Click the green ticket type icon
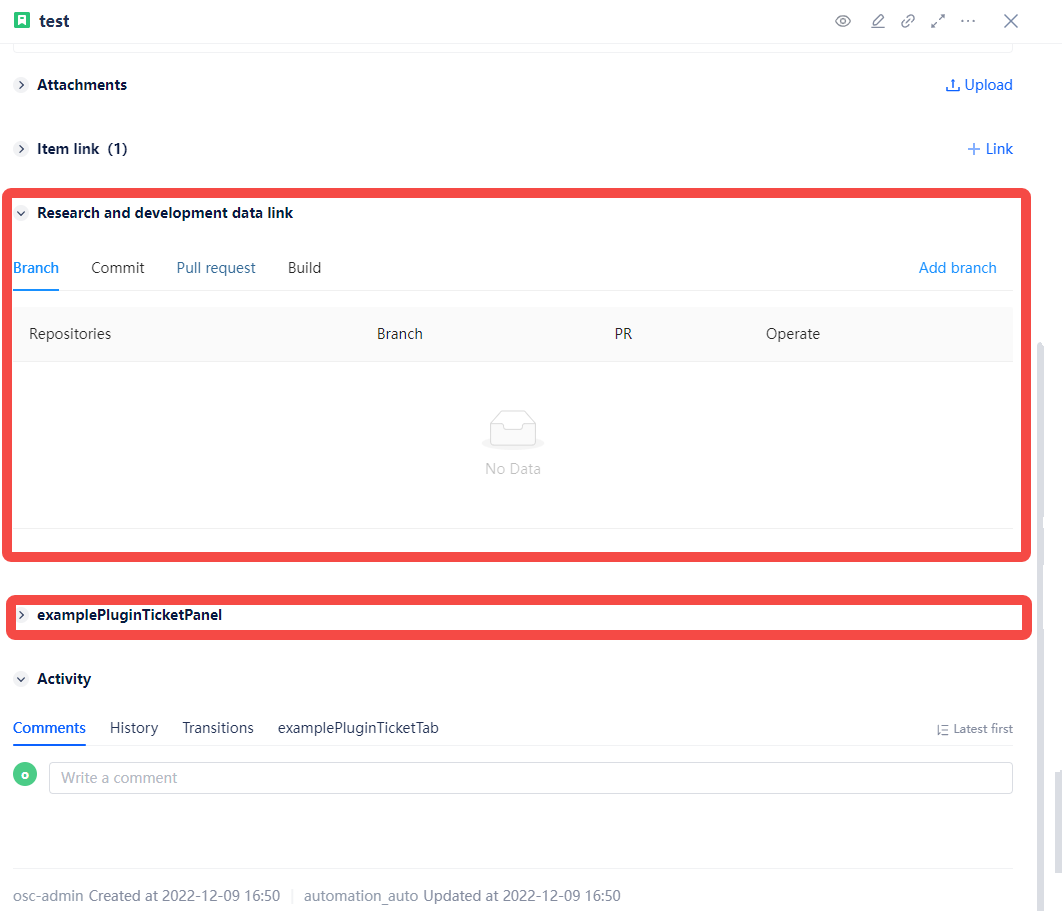Image resolution: width=1062 pixels, height=911 pixels. [22, 21]
